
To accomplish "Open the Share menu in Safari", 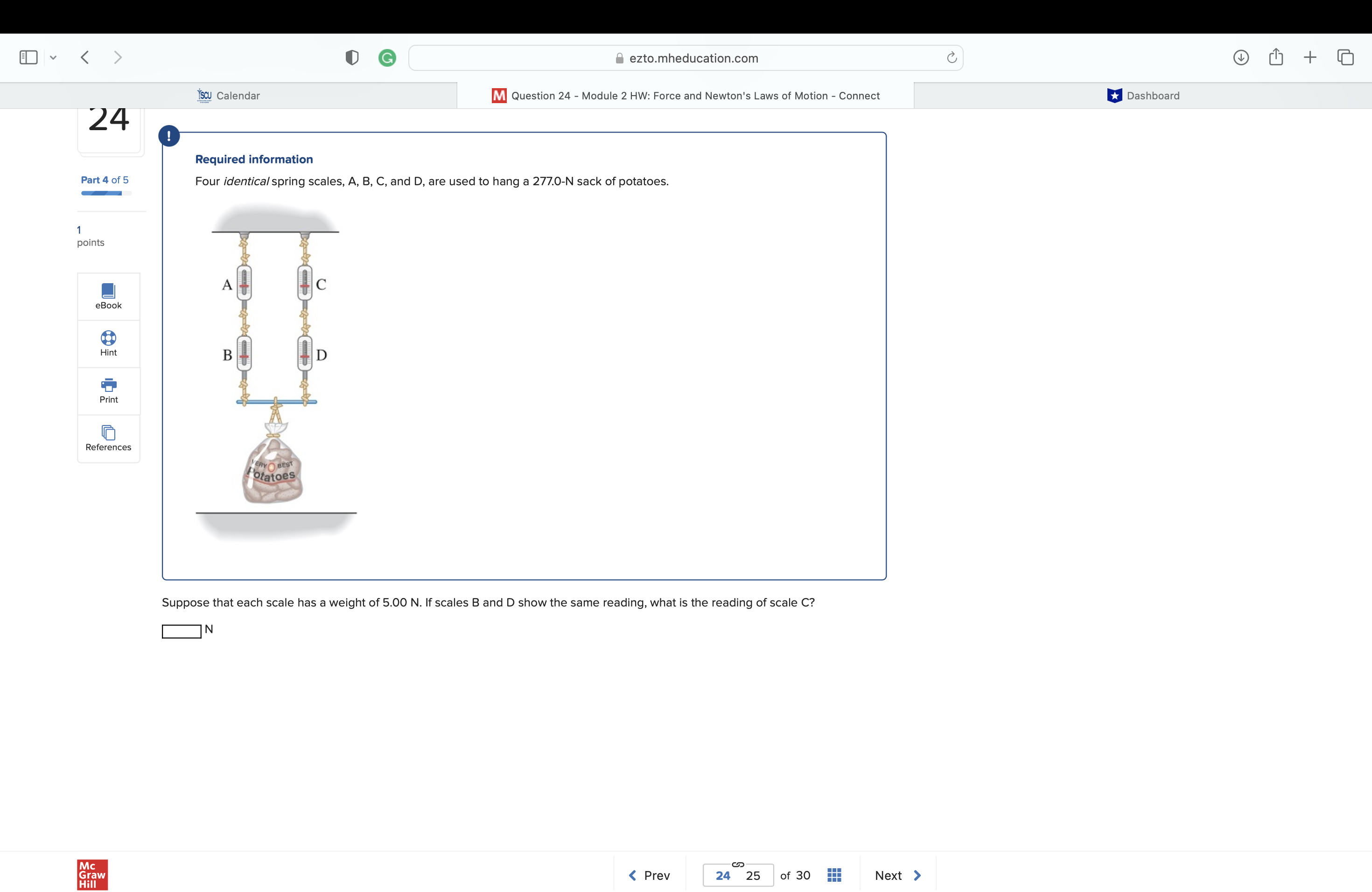I will pos(1276,57).
